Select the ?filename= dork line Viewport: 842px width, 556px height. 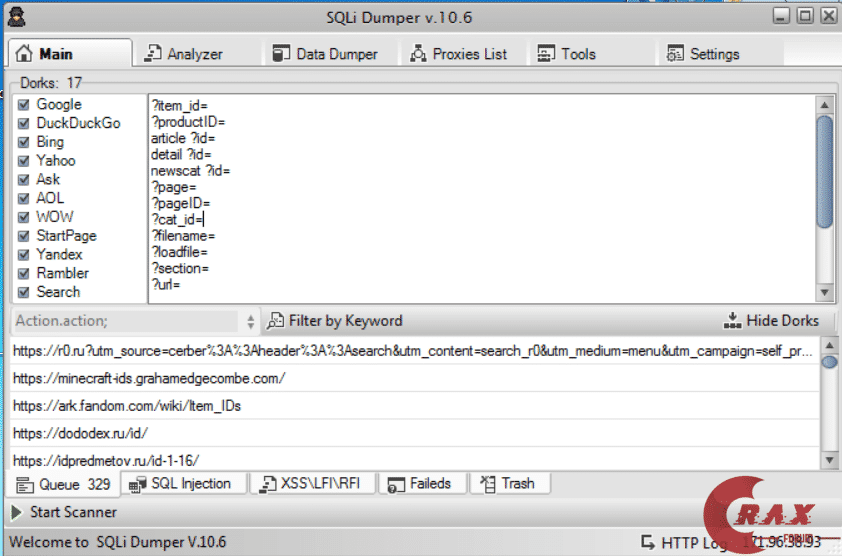pos(183,236)
